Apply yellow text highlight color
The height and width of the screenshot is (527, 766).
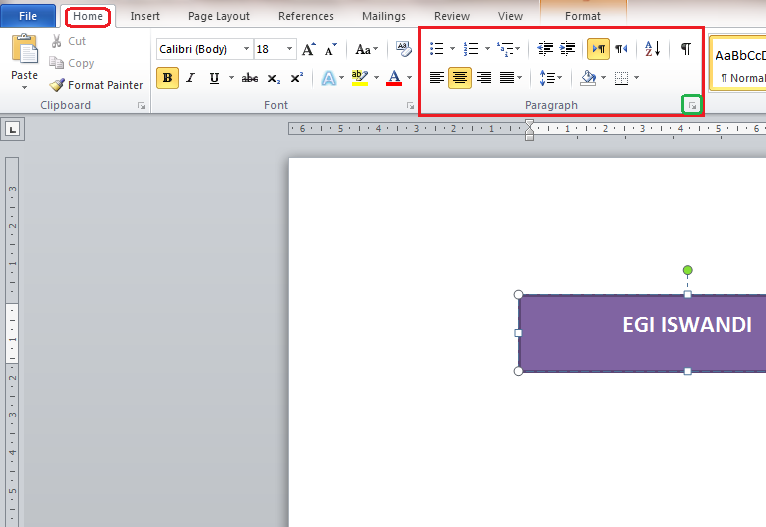360,78
